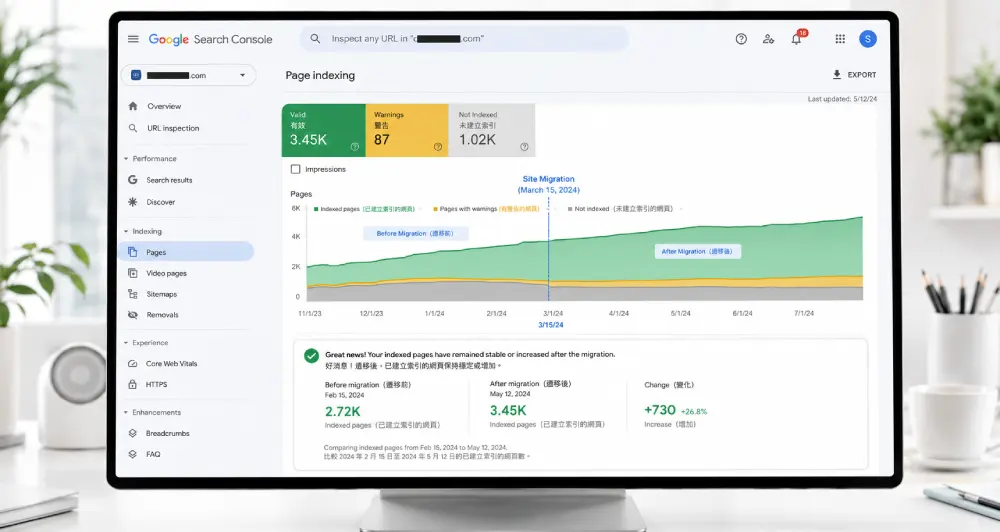
Task: Open the notifications bell
Action: [796, 39]
